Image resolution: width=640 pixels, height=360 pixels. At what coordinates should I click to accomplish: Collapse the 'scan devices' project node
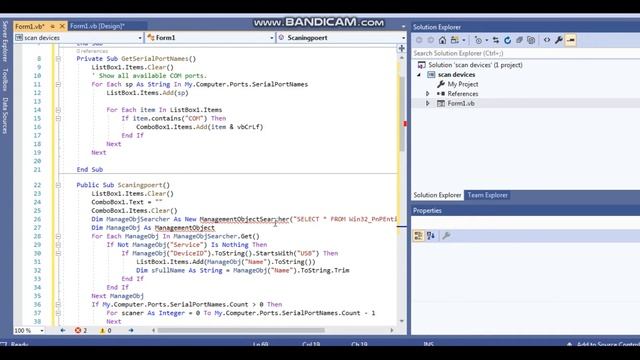[419, 75]
